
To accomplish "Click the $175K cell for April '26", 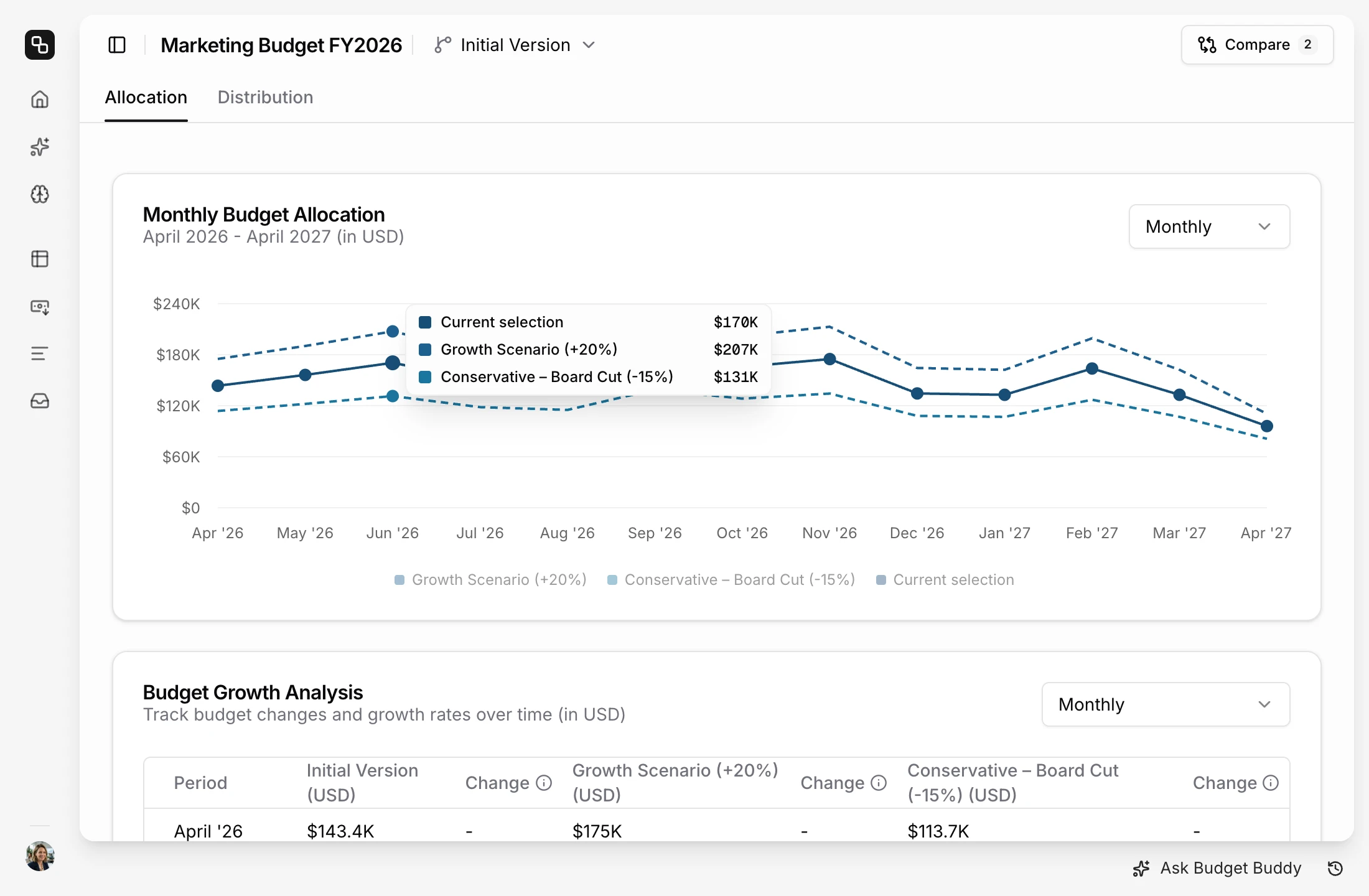I will pos(597,831).
